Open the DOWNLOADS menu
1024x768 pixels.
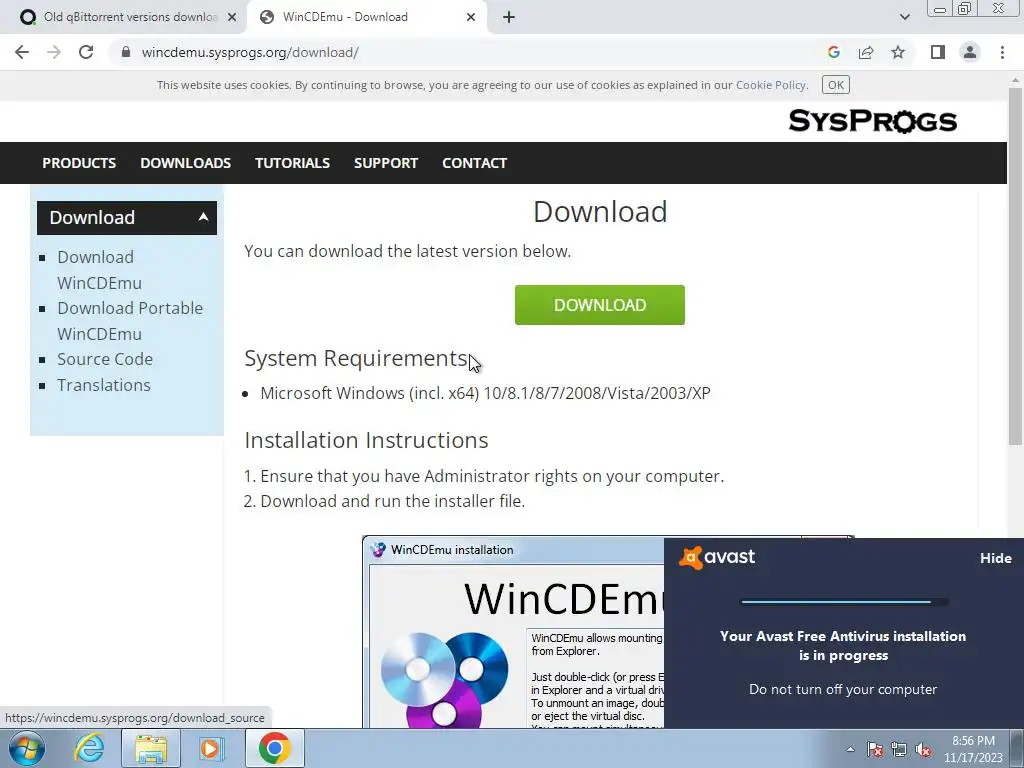(x=185, y=163)
